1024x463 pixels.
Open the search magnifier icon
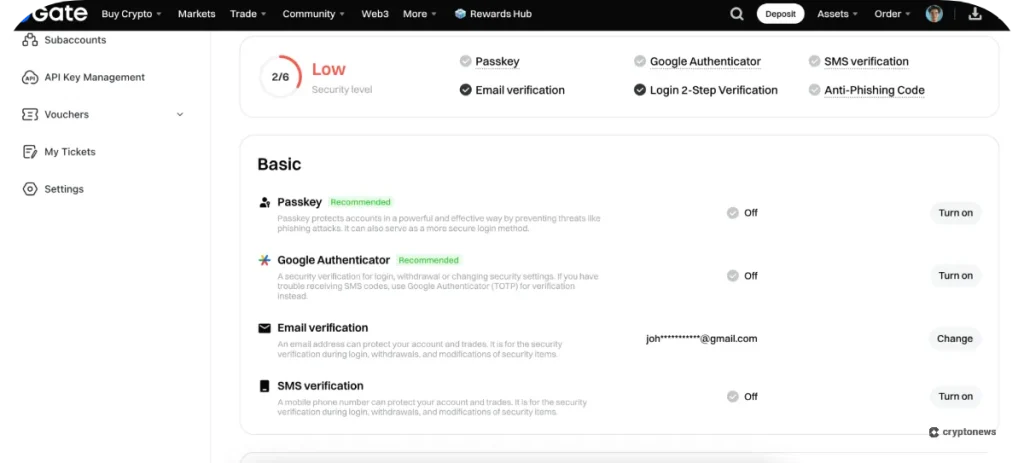point(737,14)
